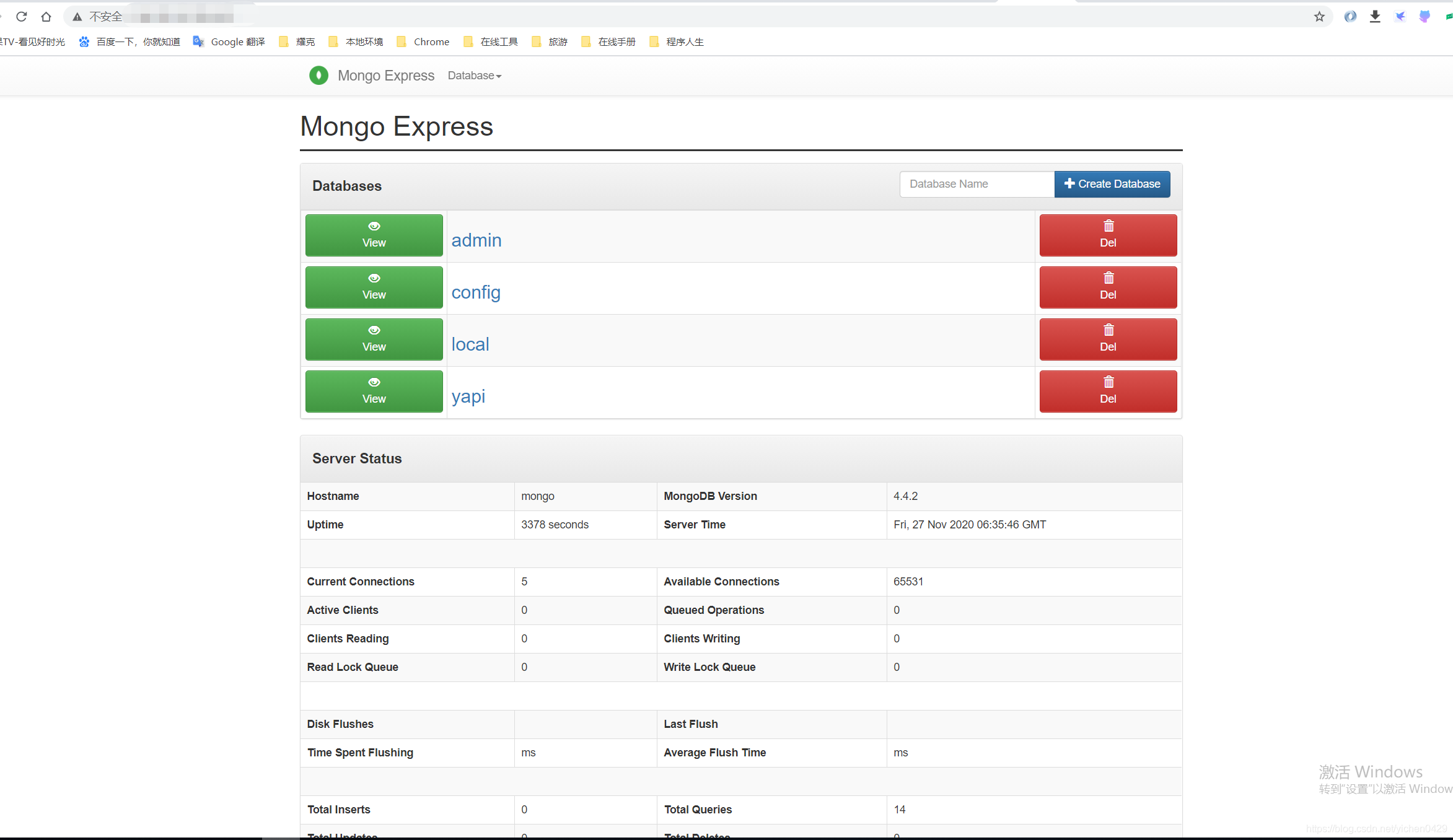Open the config database link
Image resolution: width=1453 pixels, height=840 pixels.
pyautogui.click(x=476, y=292)
